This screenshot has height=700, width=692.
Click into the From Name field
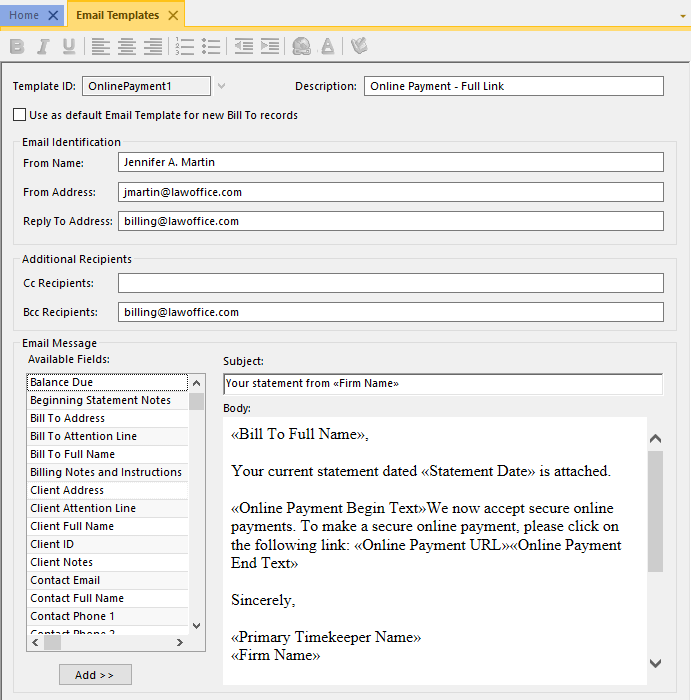click(391, 162)
